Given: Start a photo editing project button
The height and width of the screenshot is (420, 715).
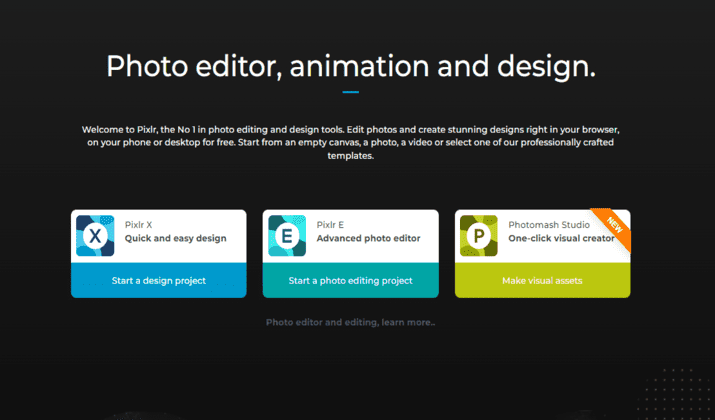Looking at the screenshot, I should tap(351, 280).
